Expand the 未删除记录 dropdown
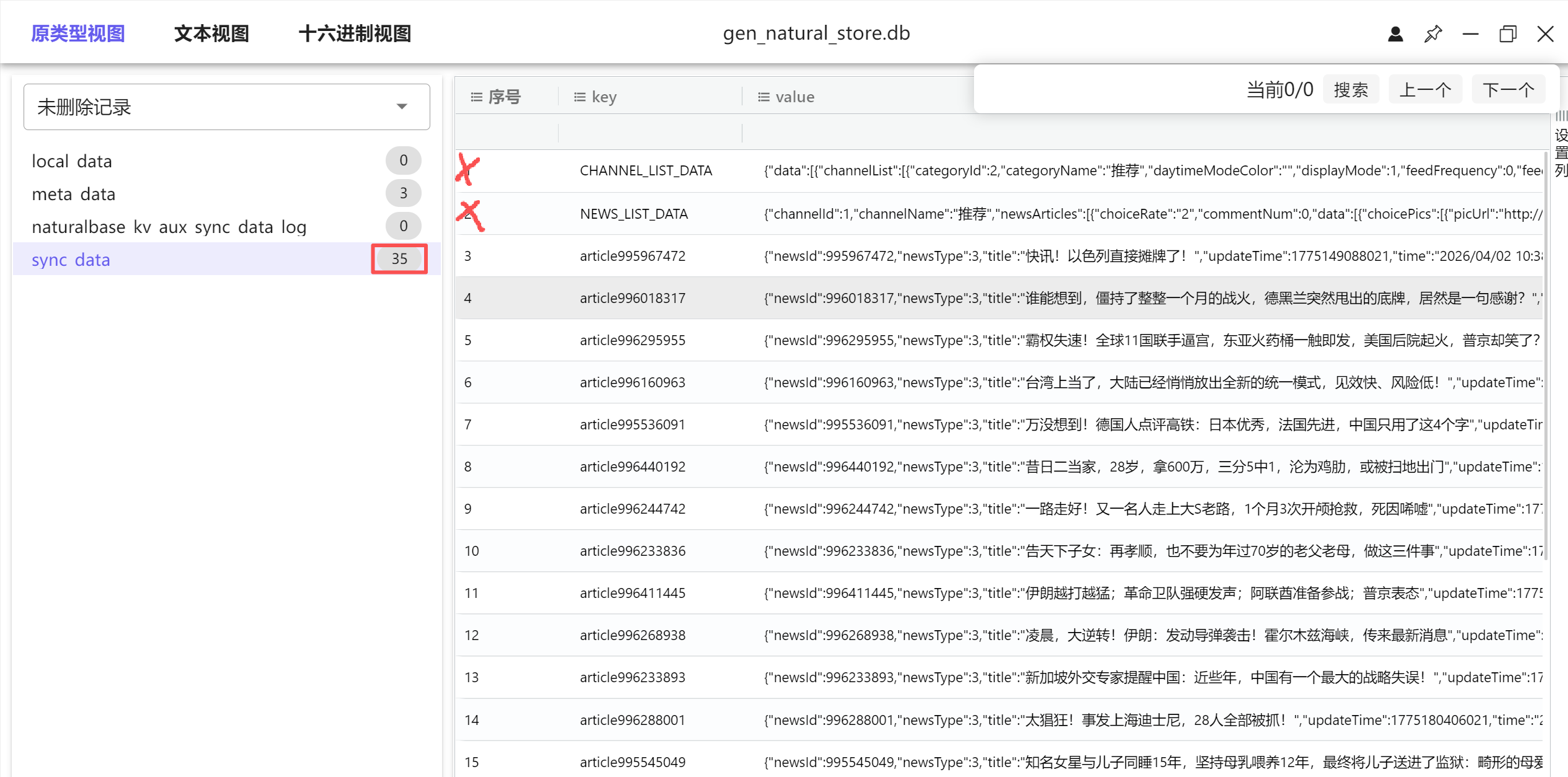 (x=402, y=107)
